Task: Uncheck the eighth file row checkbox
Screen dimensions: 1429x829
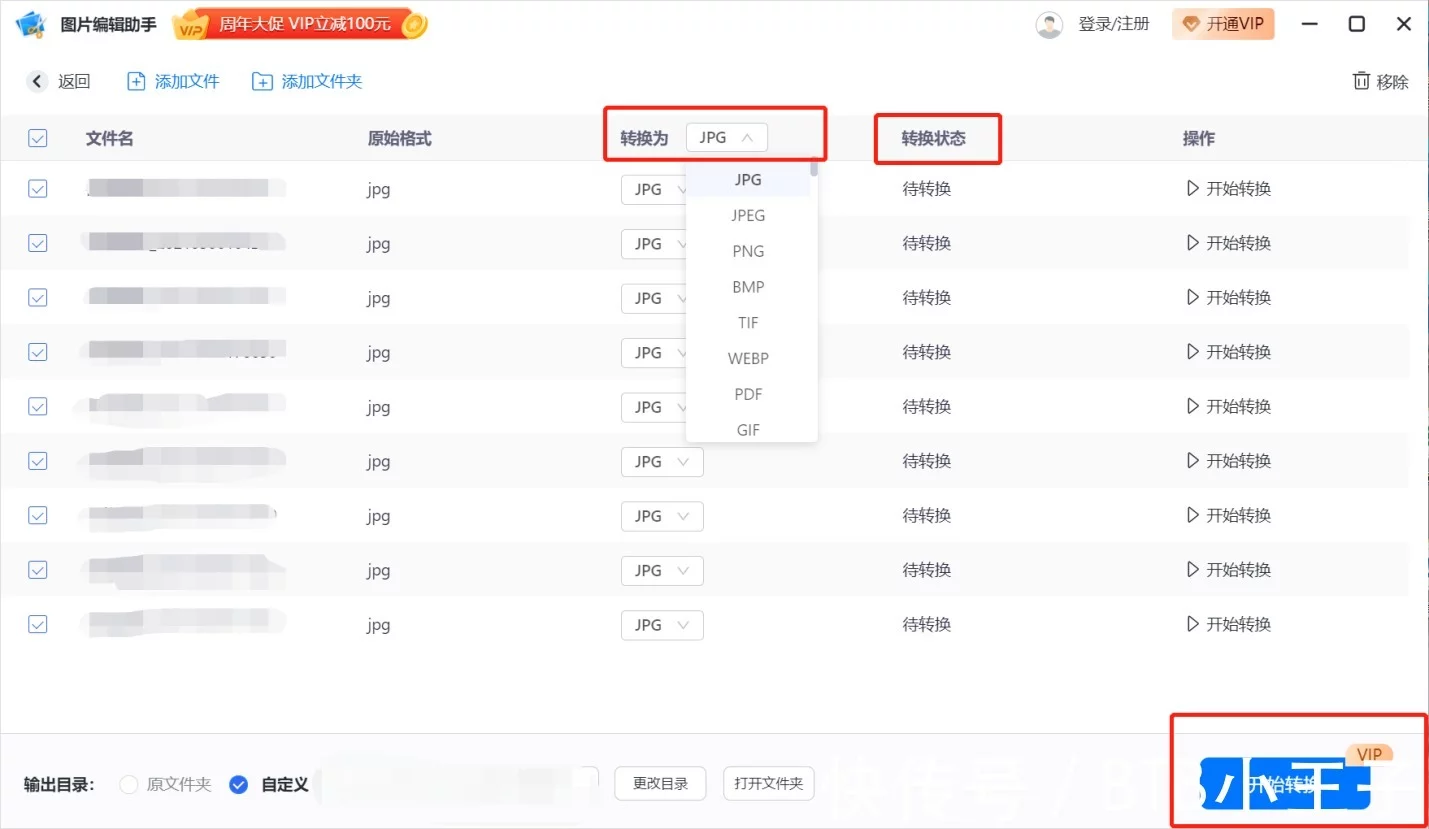Action: coord(38,570)
